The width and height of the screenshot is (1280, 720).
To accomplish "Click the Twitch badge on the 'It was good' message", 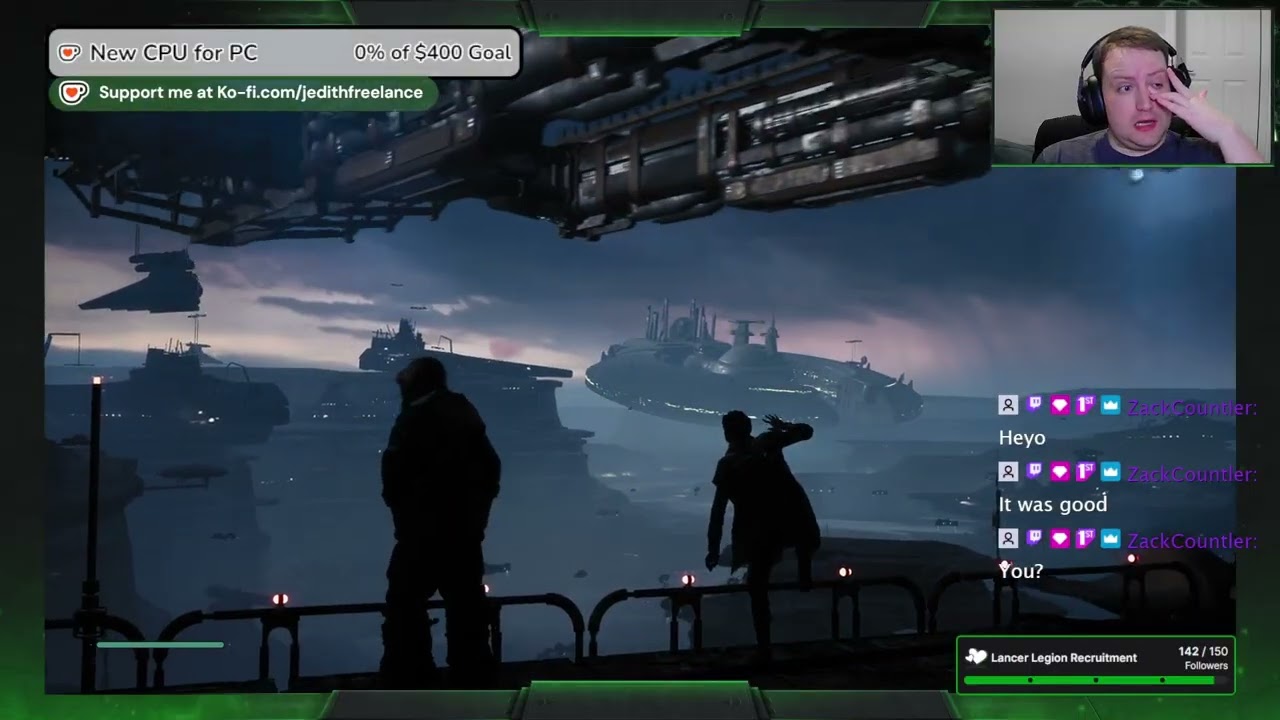I will 1034,471.
